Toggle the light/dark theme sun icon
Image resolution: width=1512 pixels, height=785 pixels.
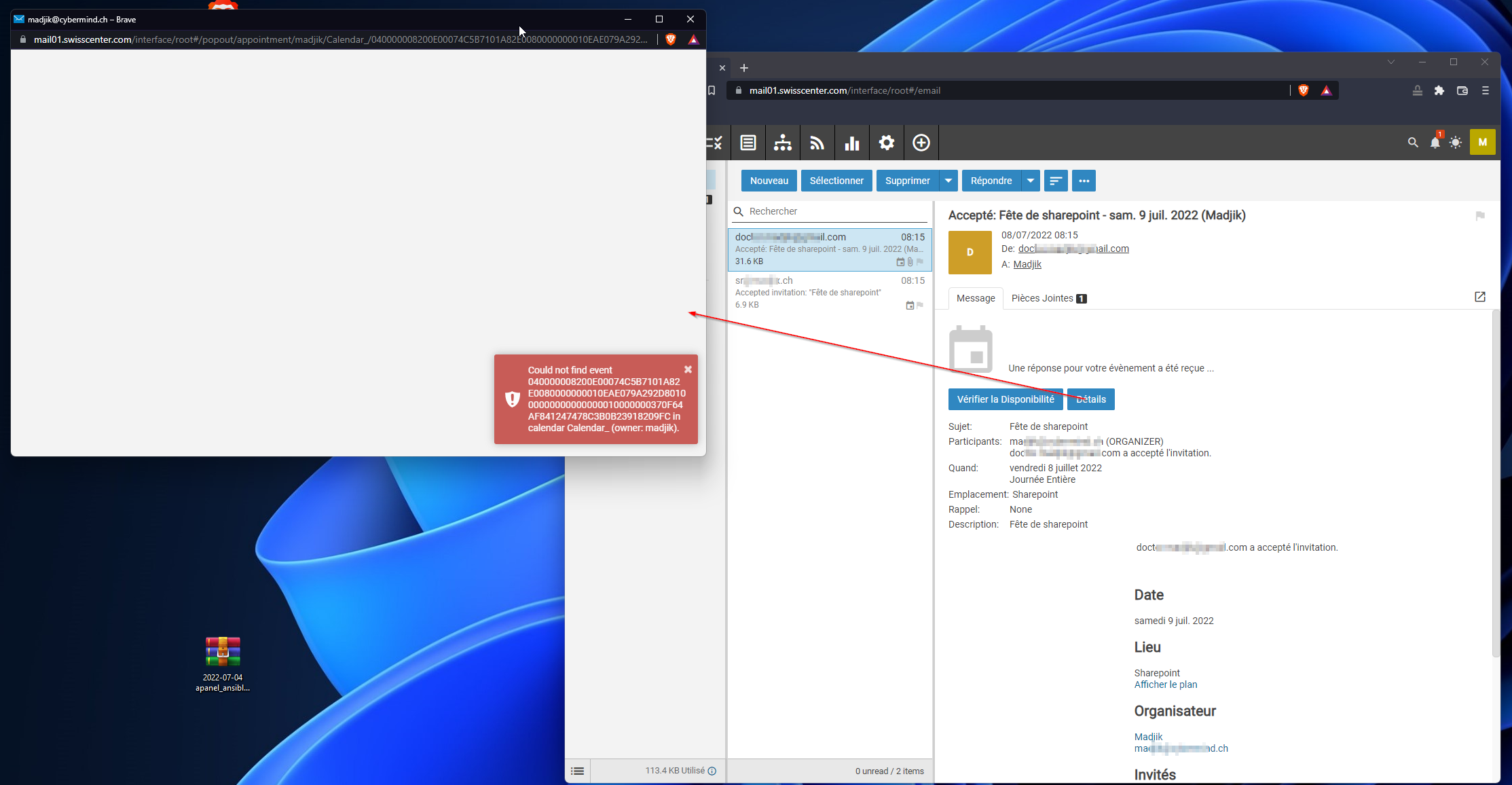click(1456, 143)
